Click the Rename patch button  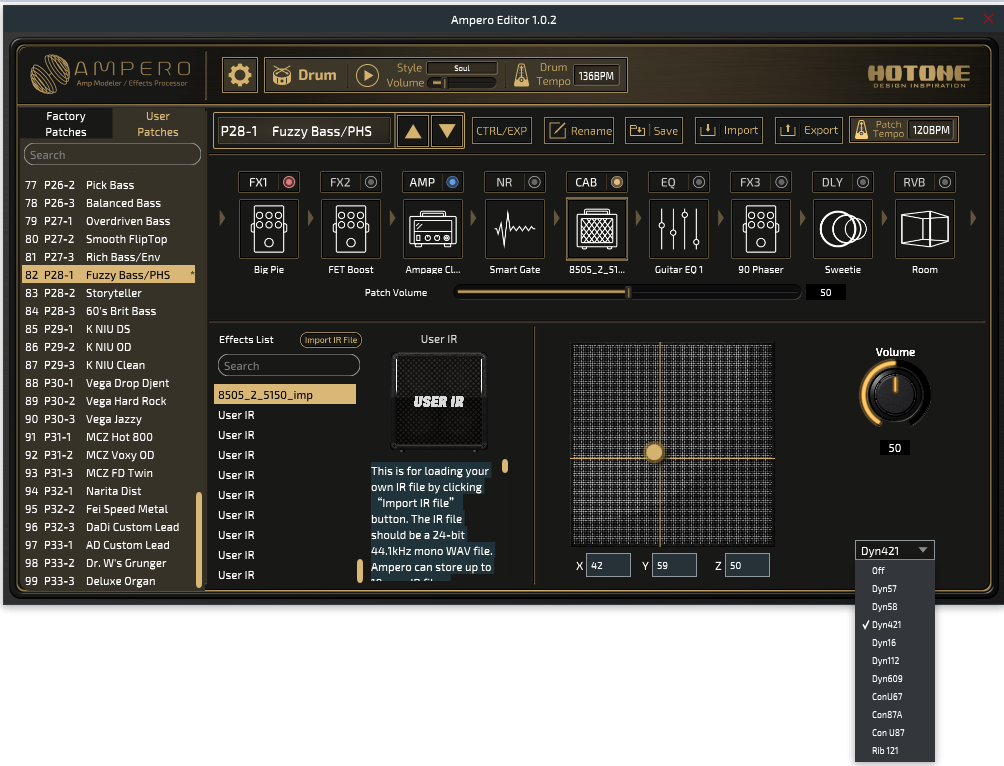click(579, 131)
